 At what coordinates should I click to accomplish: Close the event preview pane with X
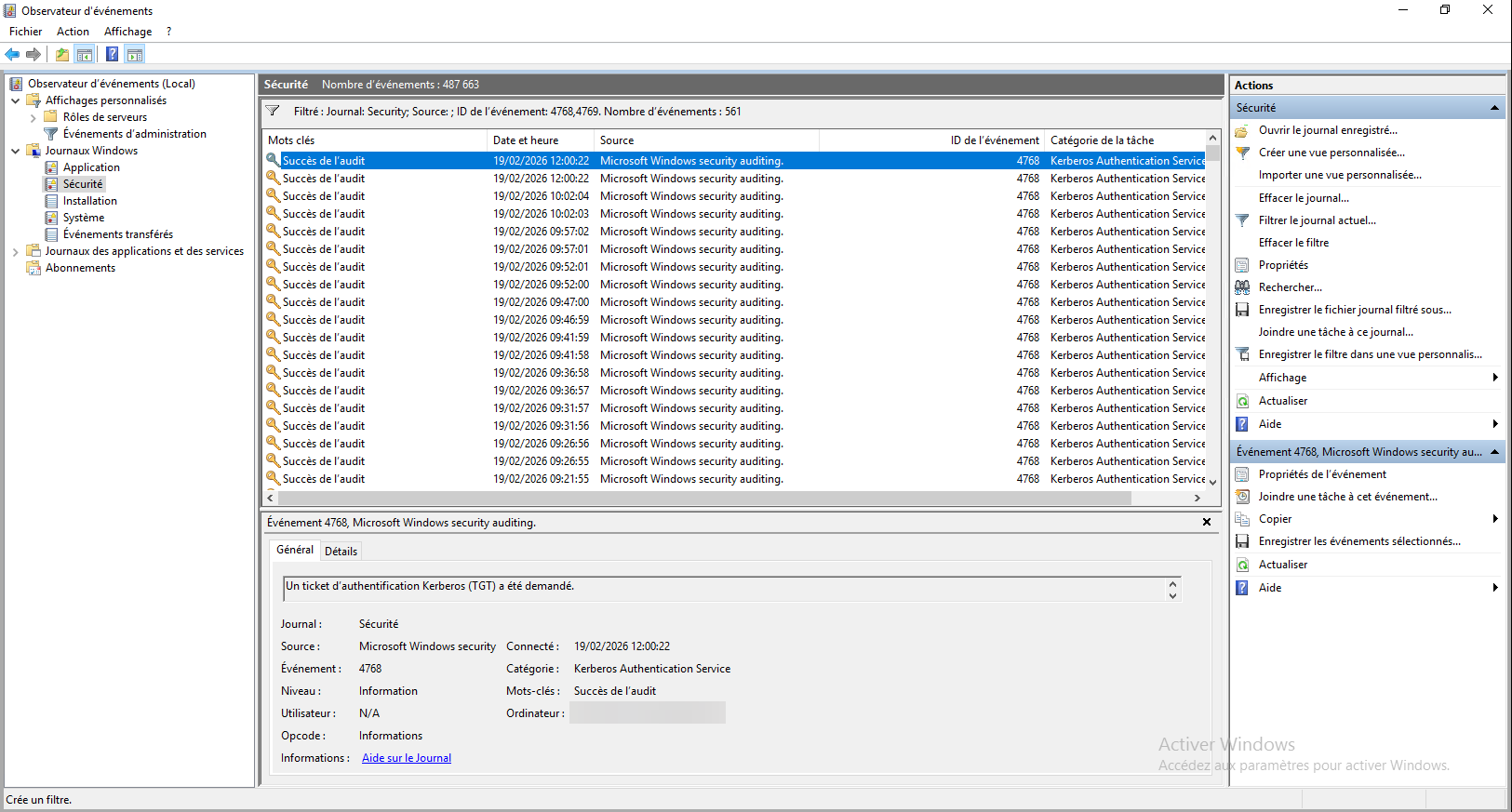pos(1207,522)
